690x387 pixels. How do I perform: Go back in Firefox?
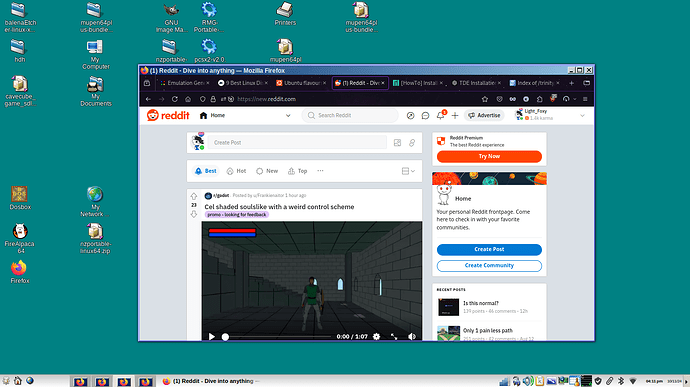148,99
